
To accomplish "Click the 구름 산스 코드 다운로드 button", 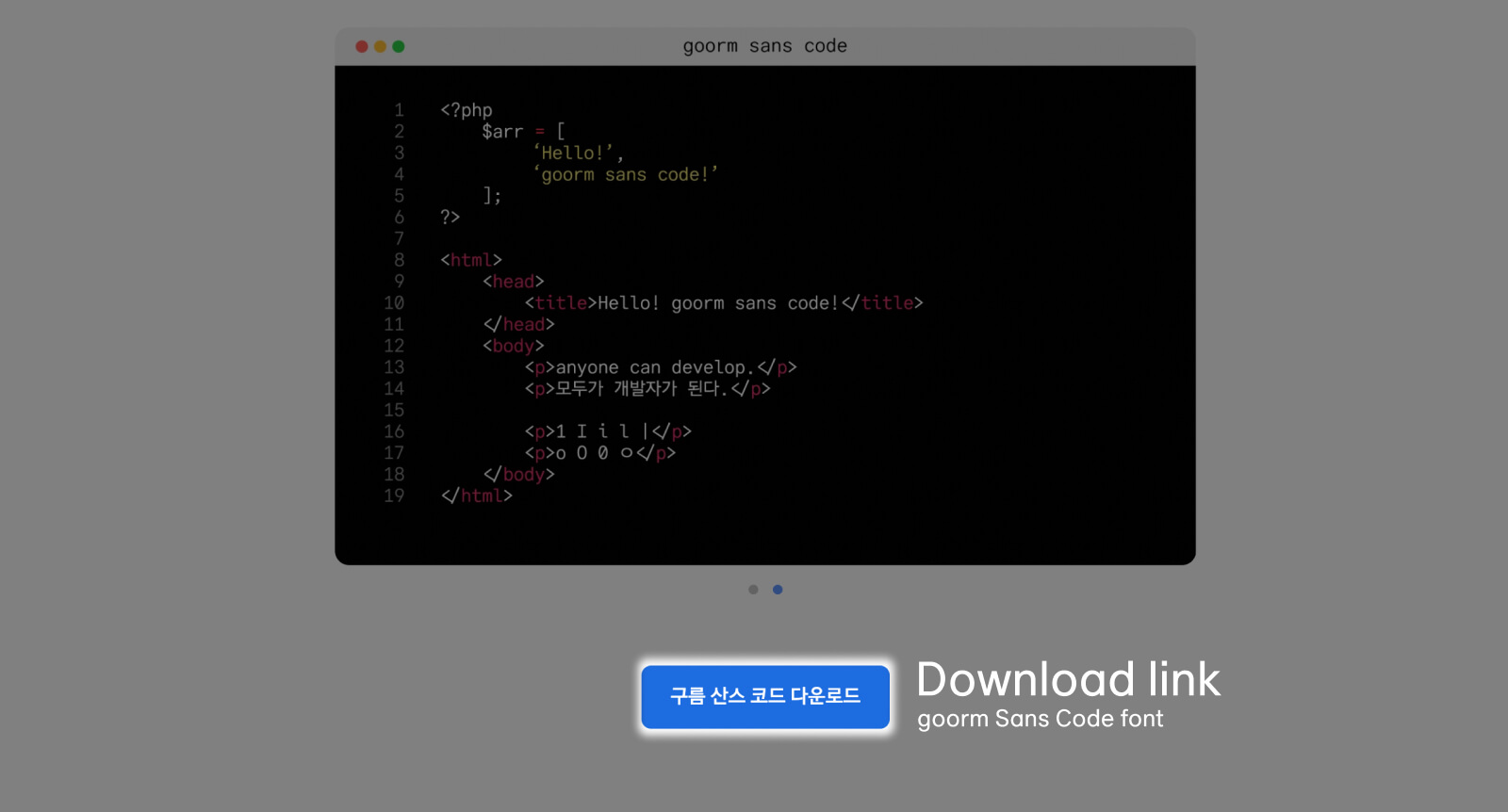I will click(x=765, y=697).
